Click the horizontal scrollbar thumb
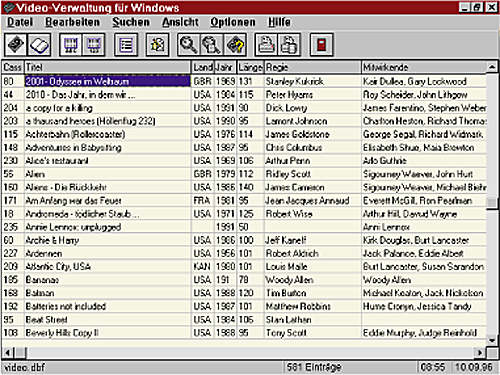The image size is (500, 375). pyautogui.click(x=21, y=352)
